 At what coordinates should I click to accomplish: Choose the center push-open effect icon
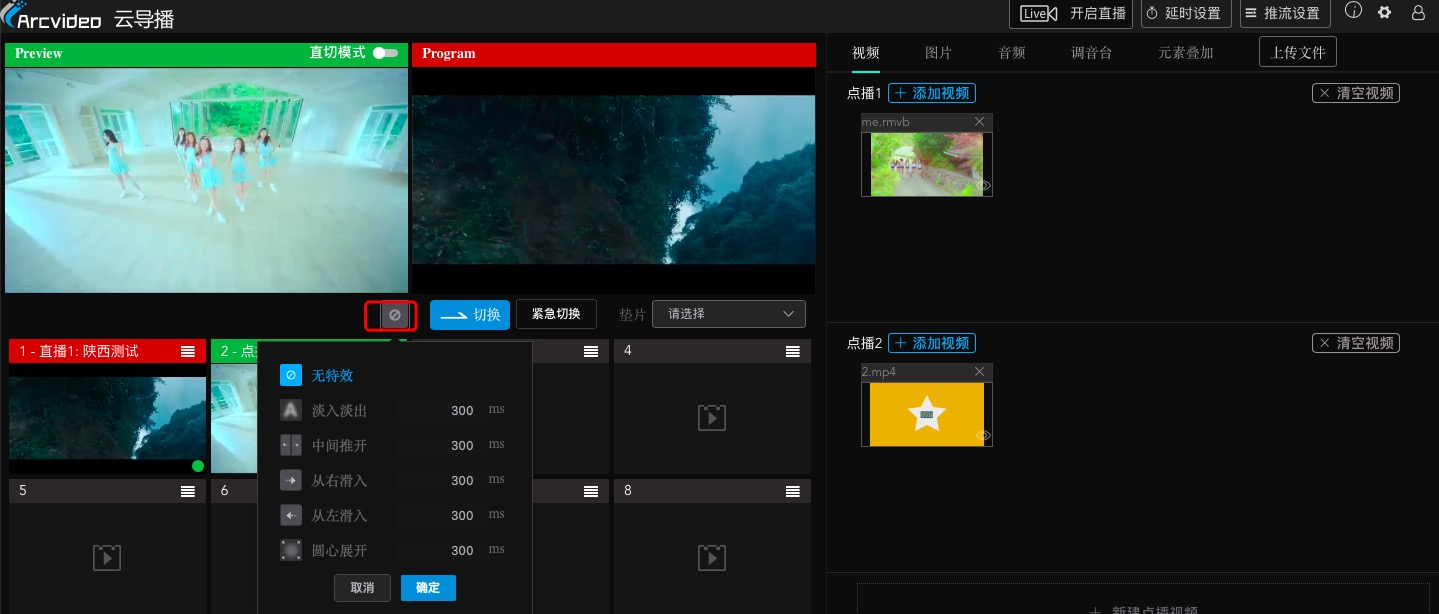coord(290,445)
